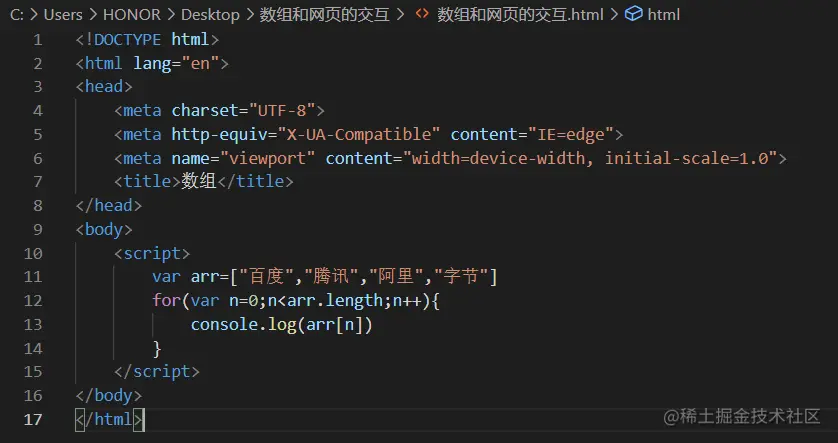Select the Desktop breadcrumb segment
Screen dimensions: 838x443
[210, 15]
